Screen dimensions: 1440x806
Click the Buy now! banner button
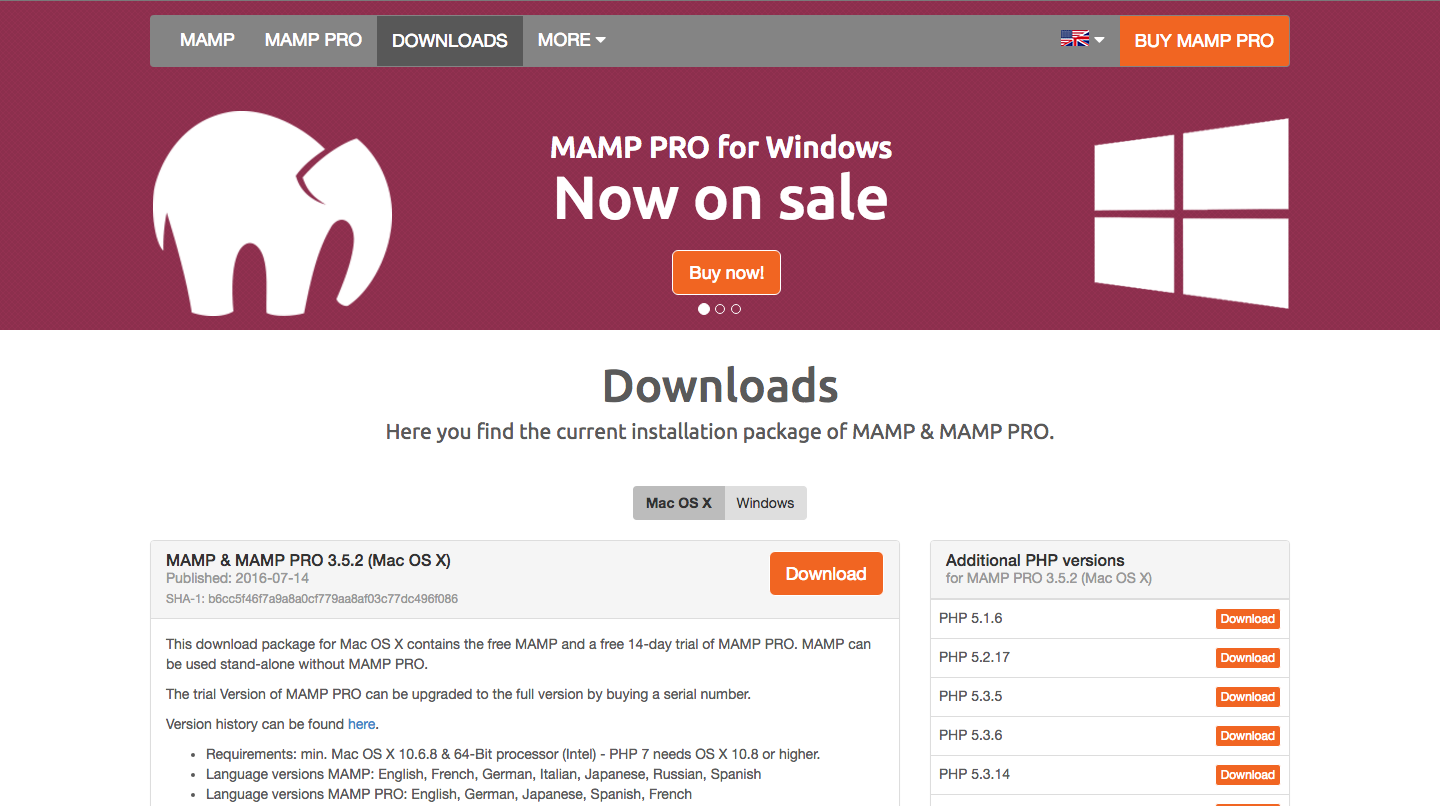pyautogui.click(x=726, y=273)
